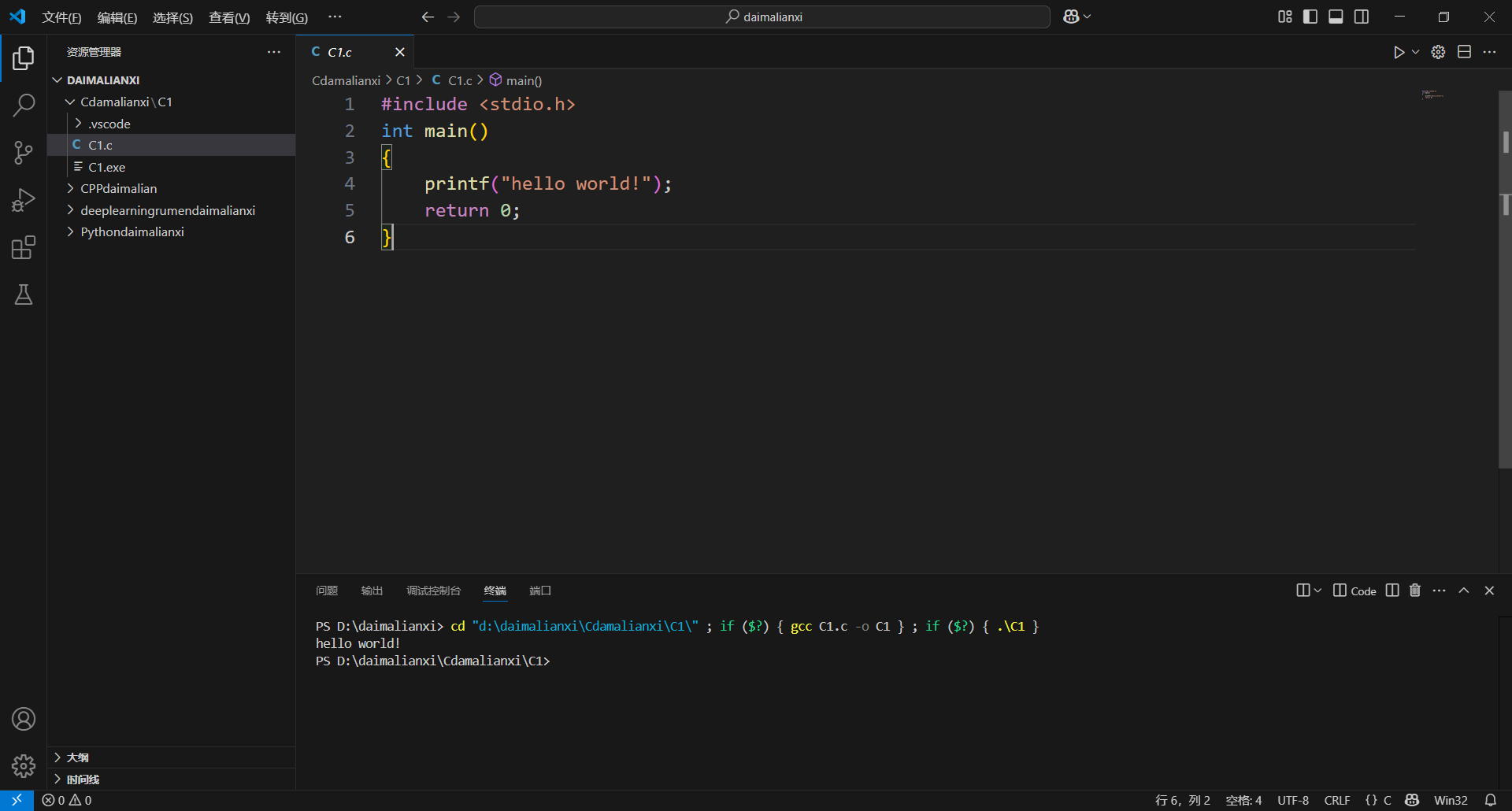
Task: Click the 行 6, 列 2 cursor position
Action: click(x=1182, y=800)
